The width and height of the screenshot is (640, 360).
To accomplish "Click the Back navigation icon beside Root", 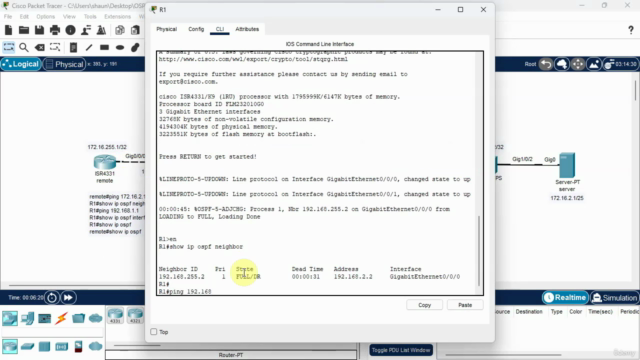I will tap(546, 64).
